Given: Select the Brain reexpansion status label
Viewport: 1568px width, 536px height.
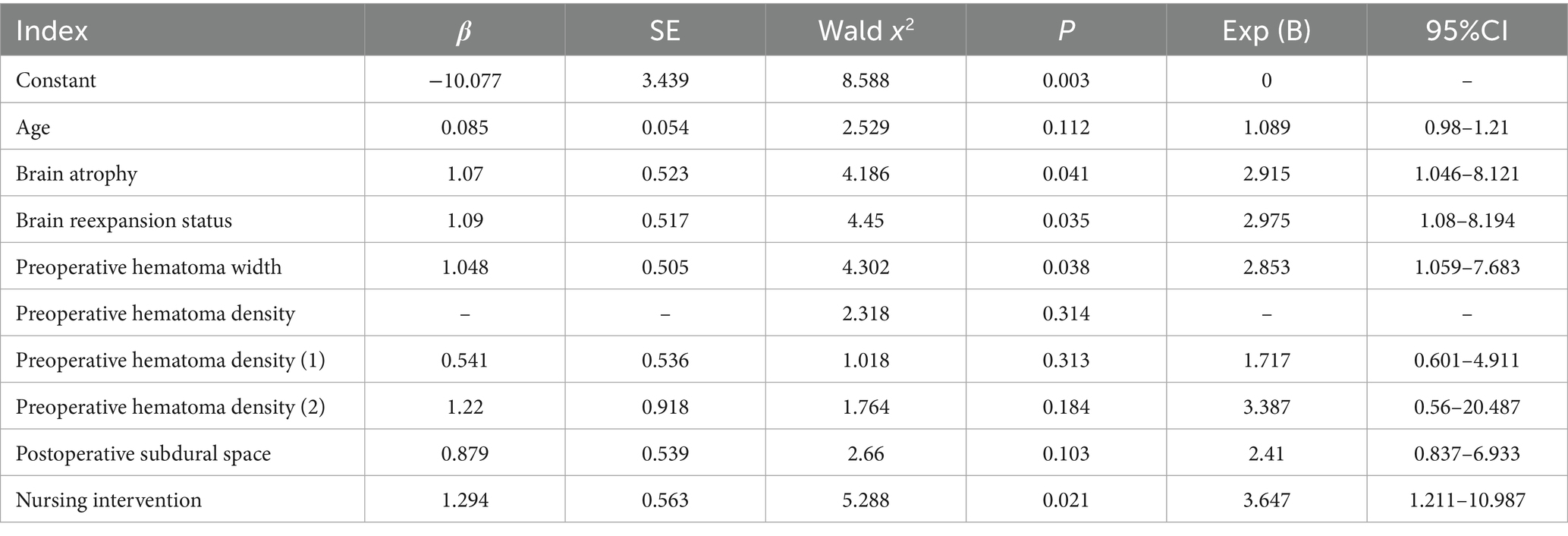Looking at the screenshot, I should point(124,221).
